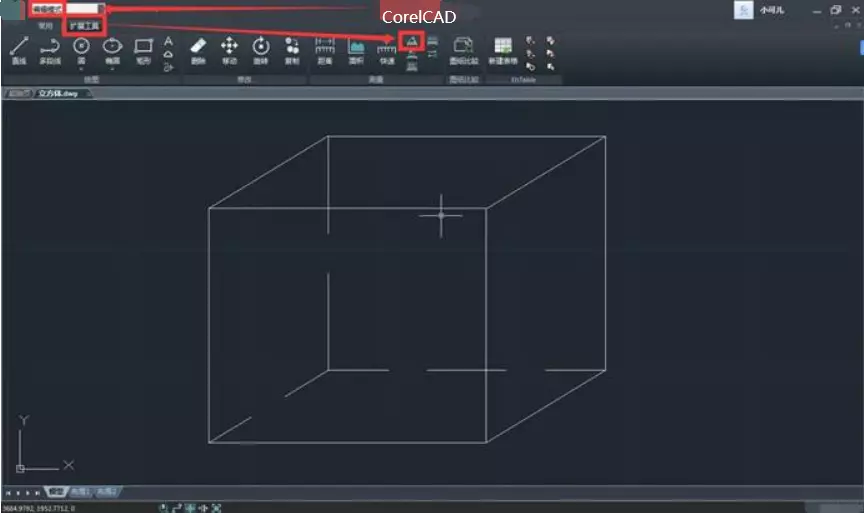Open the 面积 area measure tool

coord(356,51)
